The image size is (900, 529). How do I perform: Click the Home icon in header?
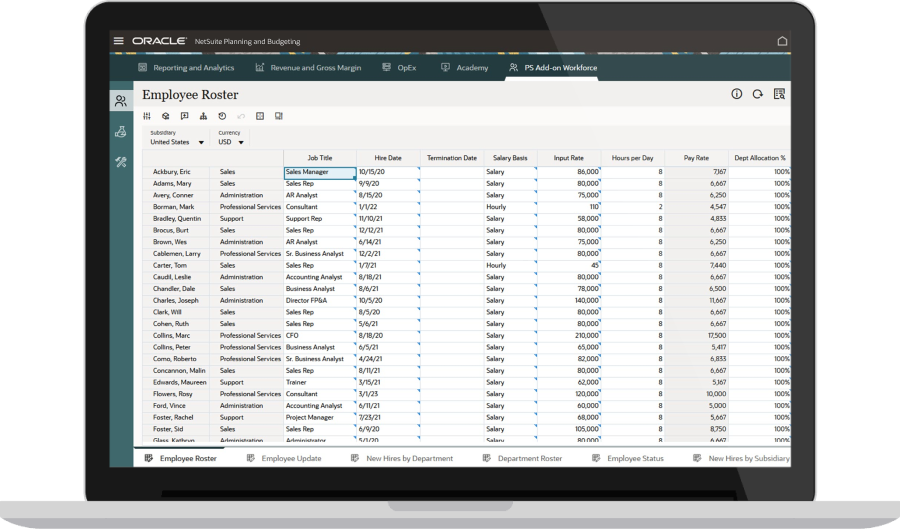(x=782, y=41)
